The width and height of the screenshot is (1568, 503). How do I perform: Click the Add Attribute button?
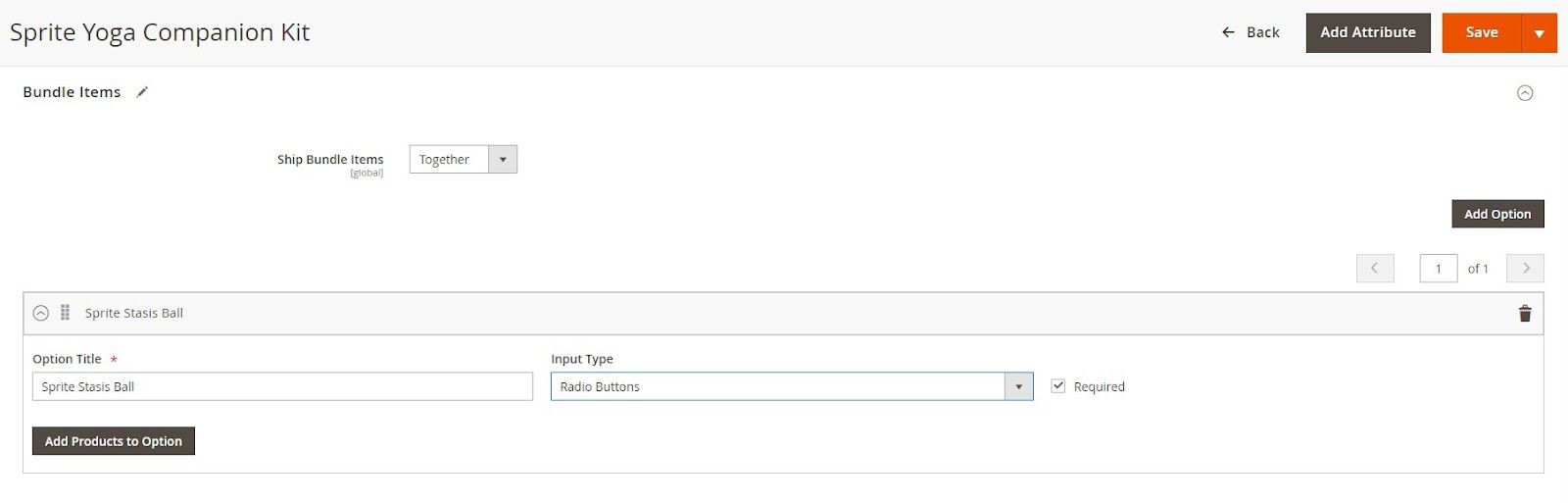[x=1367, y=32]
